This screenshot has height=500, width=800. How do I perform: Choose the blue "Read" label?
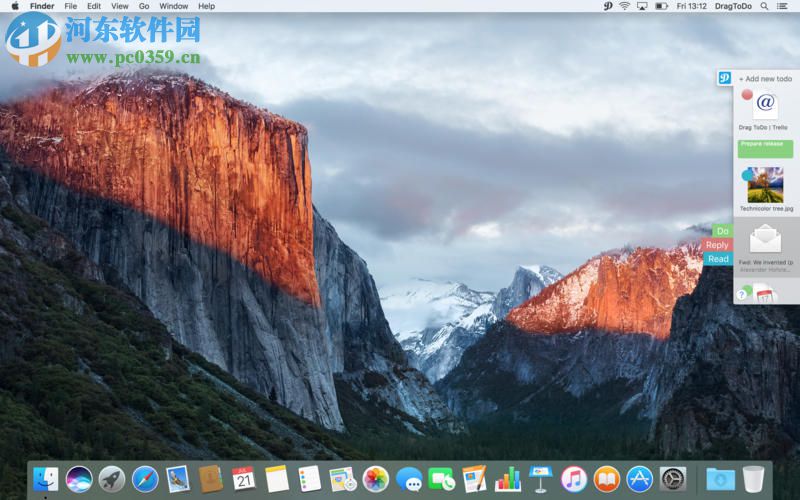[x=718, y=259]
